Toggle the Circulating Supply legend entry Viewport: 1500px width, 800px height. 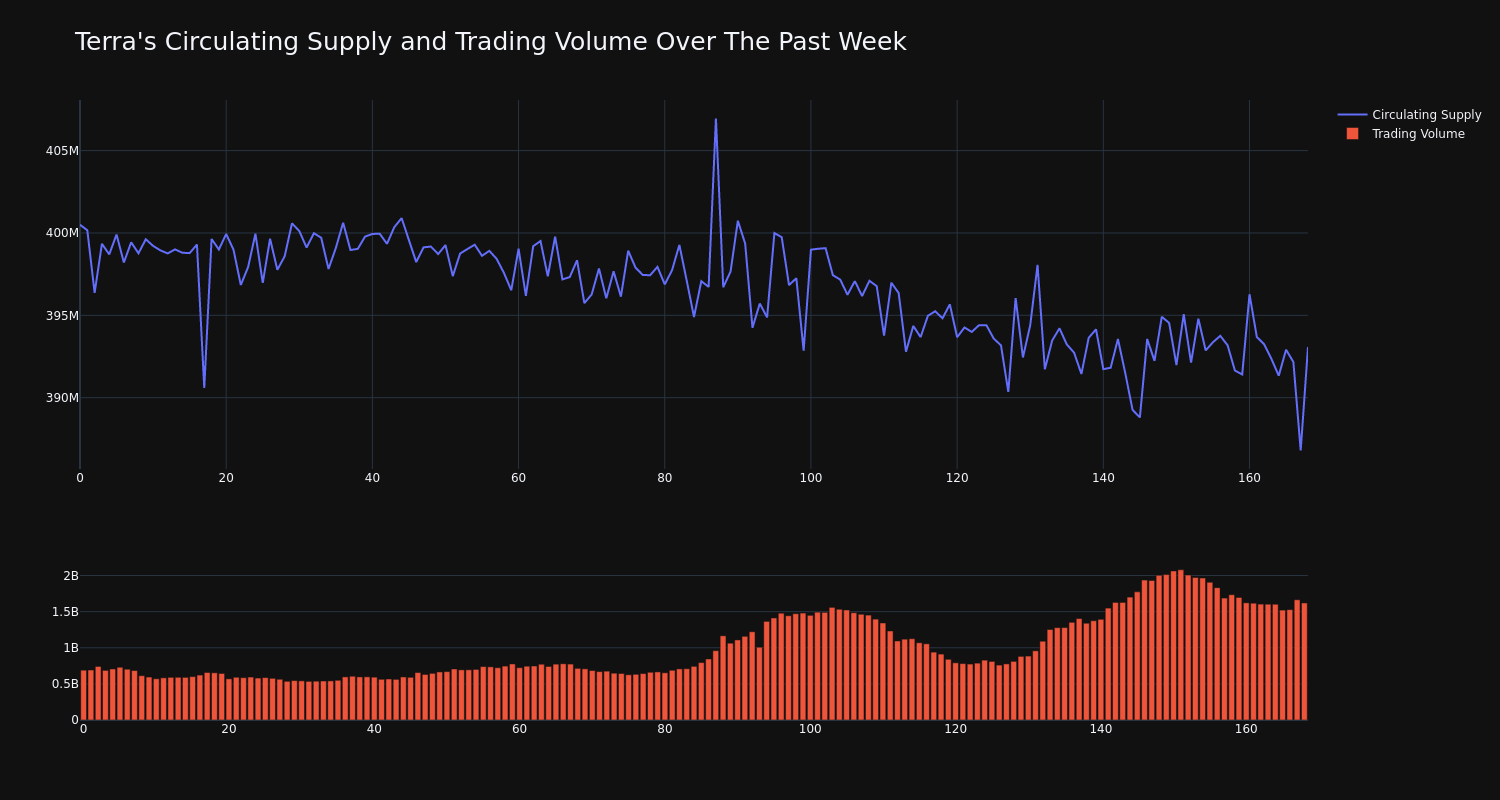[x=1409, y=115]
